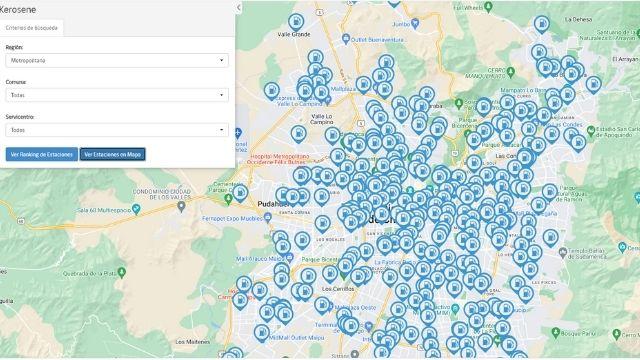Screen dimensions: 640x360
Task: Click the El Arrayán map label
Action: [x=625, y=59]
